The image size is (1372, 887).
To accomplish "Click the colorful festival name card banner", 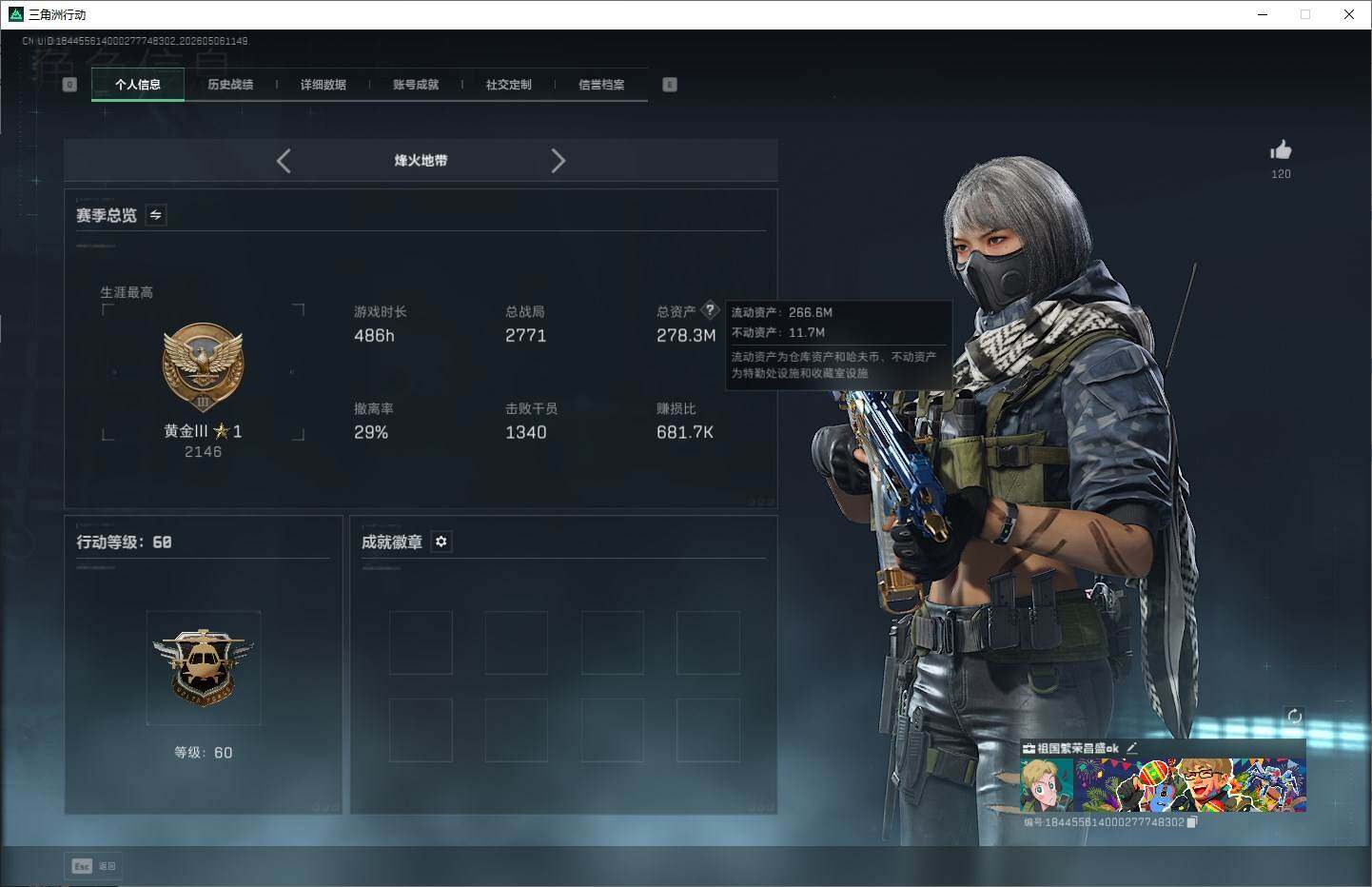I will [x=1189, y=785].
